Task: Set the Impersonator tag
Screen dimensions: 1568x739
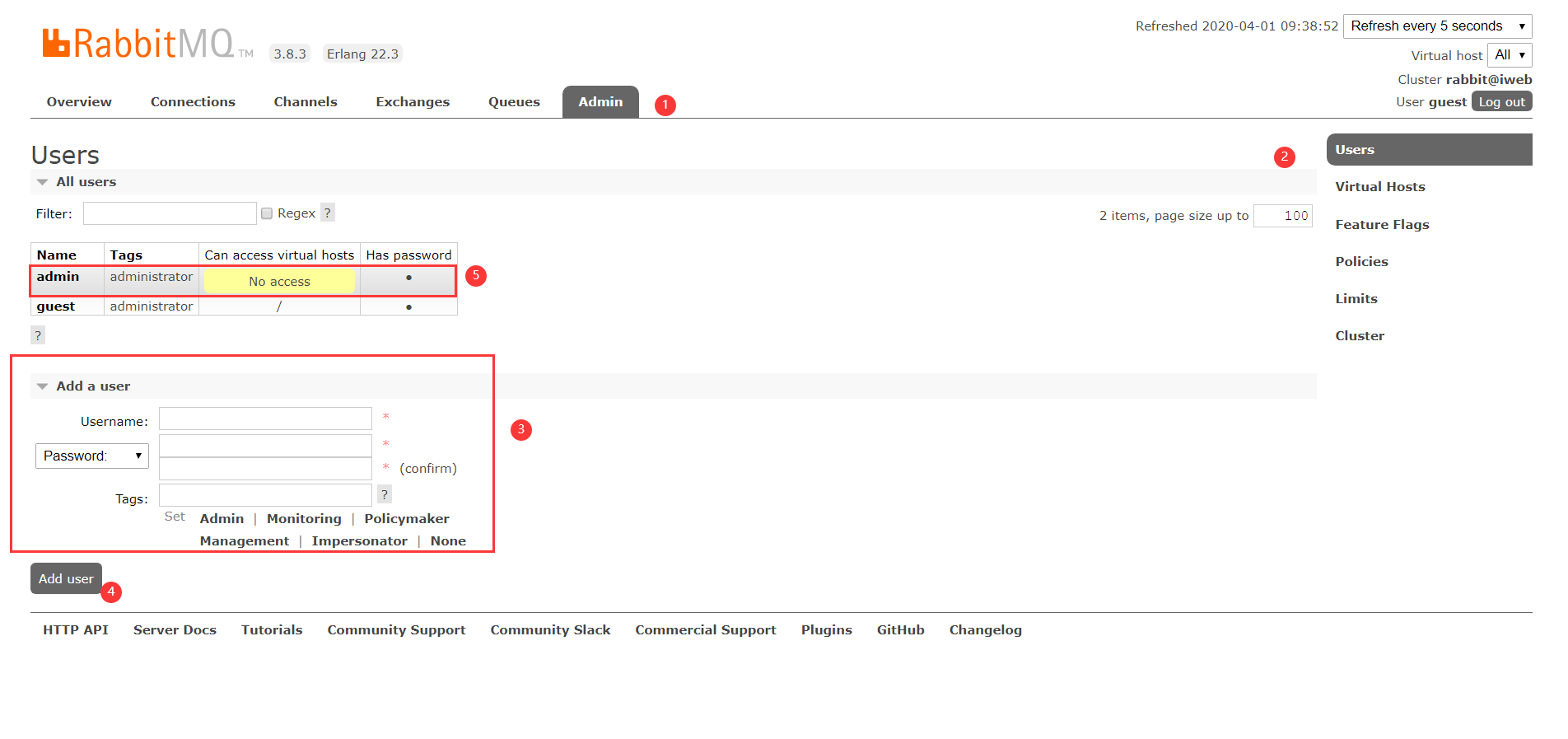Action: [x=359, y=541]
